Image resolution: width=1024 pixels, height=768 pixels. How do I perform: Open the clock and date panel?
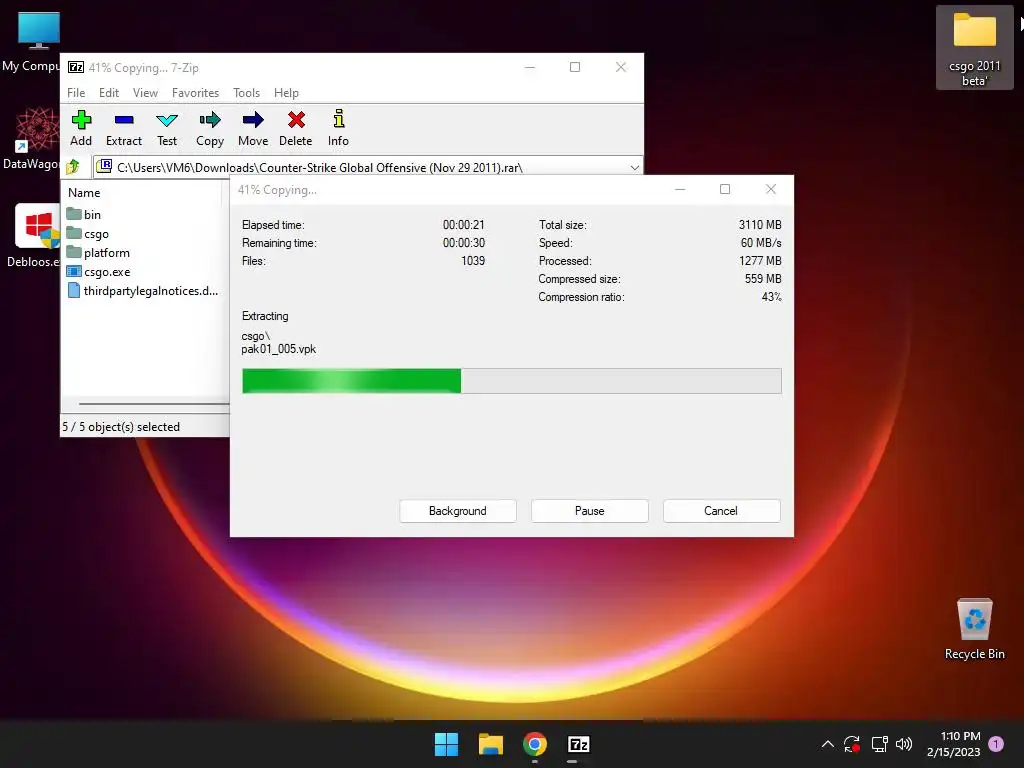click(x=953, y=744)
